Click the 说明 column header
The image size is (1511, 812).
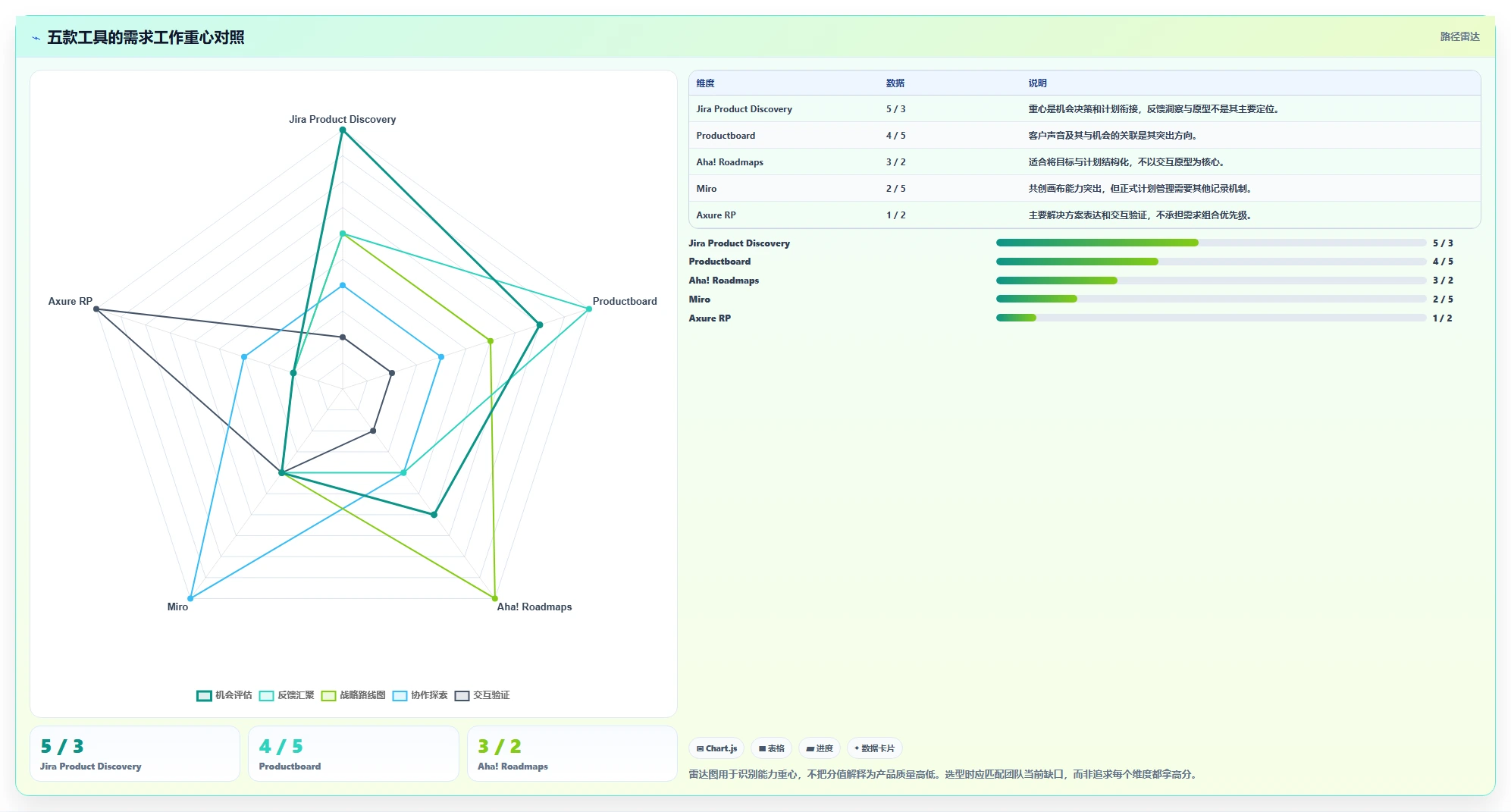pyautogui.click(x=1037, y=83)
